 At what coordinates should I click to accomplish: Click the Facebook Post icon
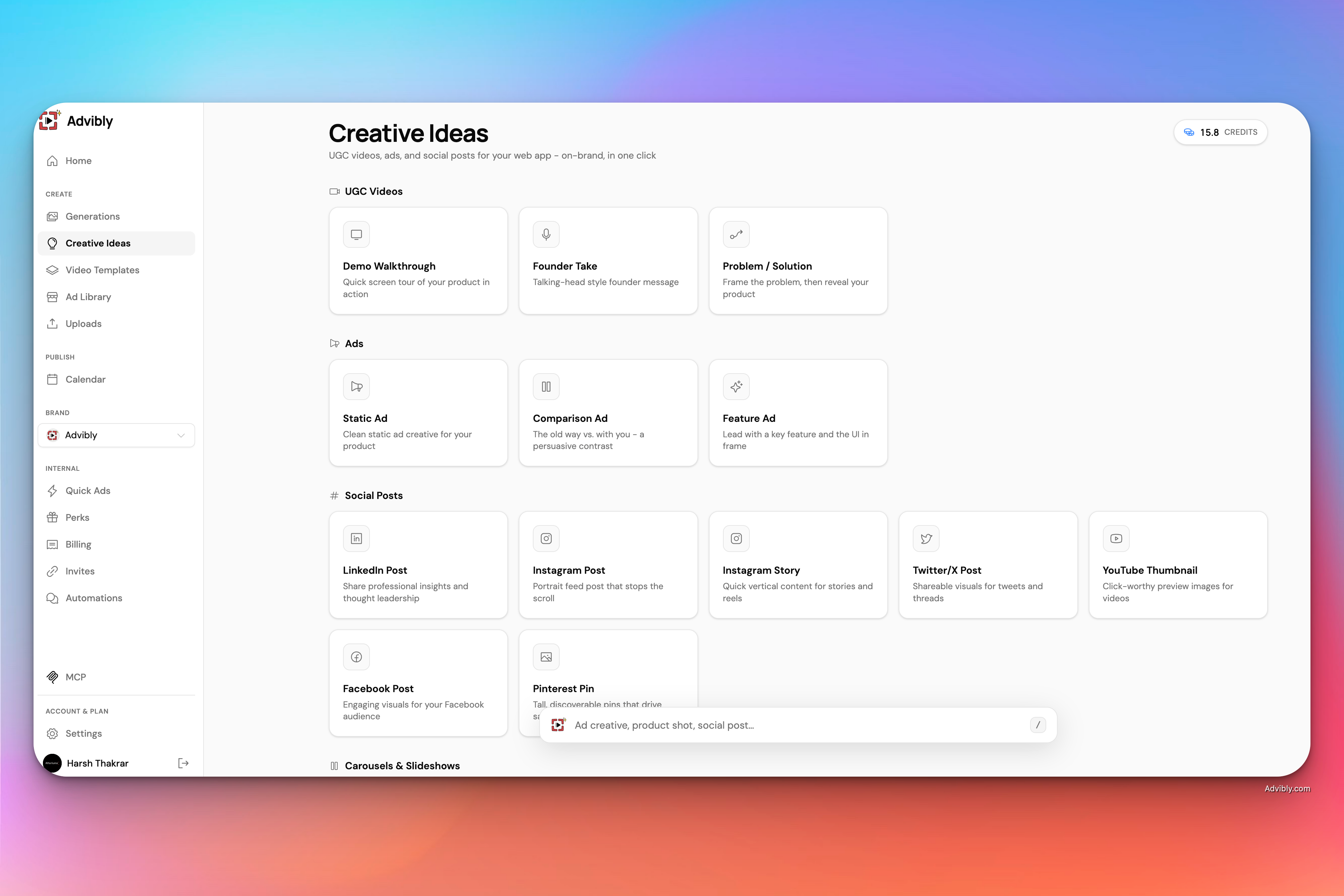coord(356,657)
